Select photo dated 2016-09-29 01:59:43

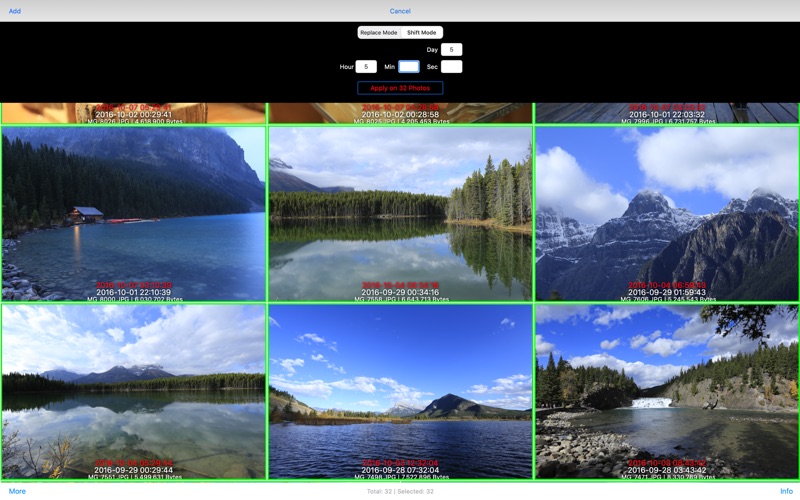coord(667,214)
